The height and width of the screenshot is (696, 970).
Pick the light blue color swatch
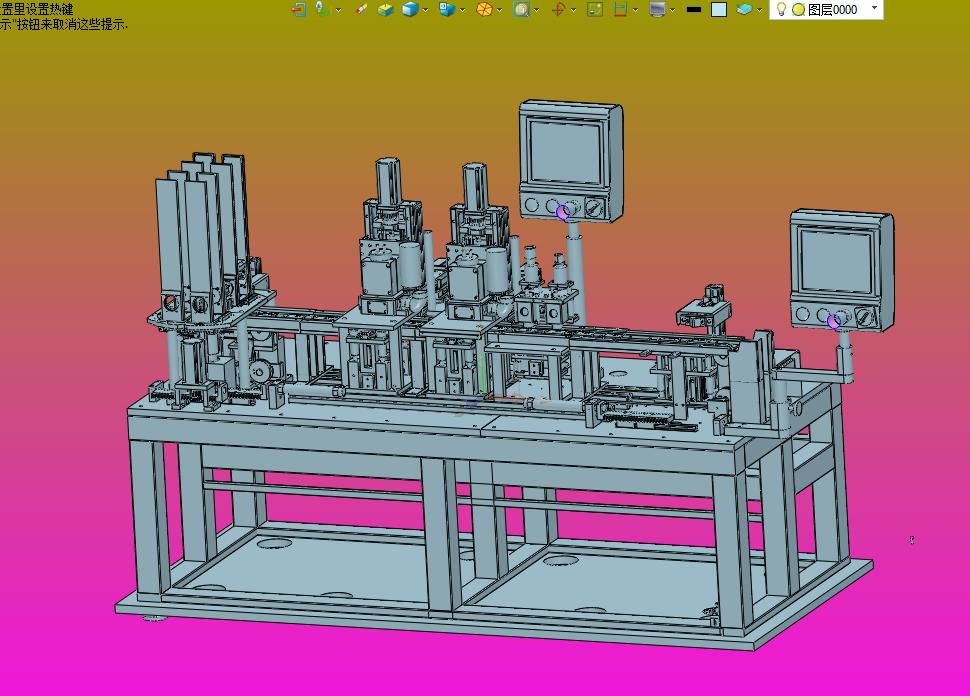tap(719, 9)
